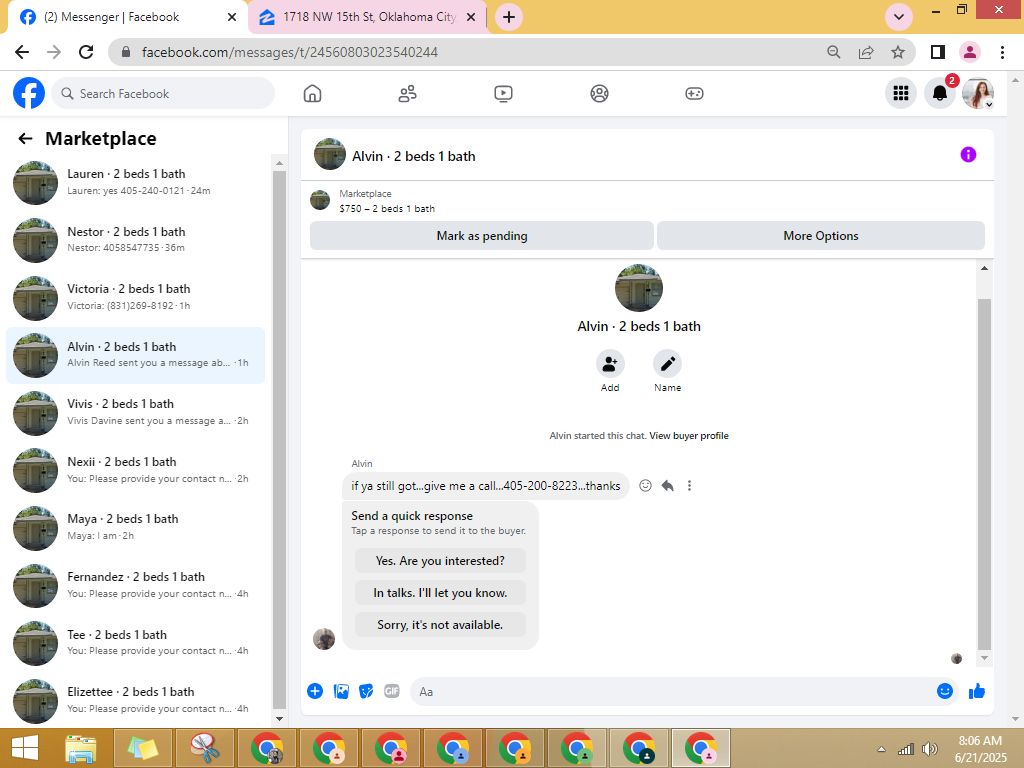The height and width of the screenshot is (768, 1024).
Task: Send a thumbs up like
Action: coord(977,691)
